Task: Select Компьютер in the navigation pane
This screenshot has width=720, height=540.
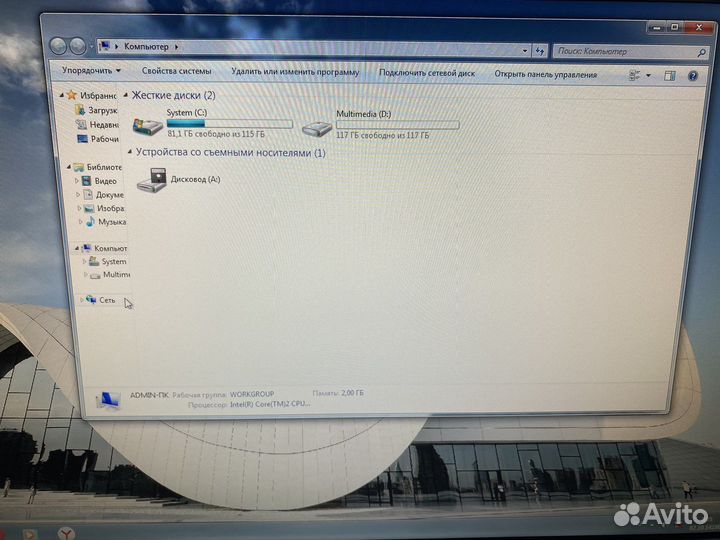Action: coord(105,248)
